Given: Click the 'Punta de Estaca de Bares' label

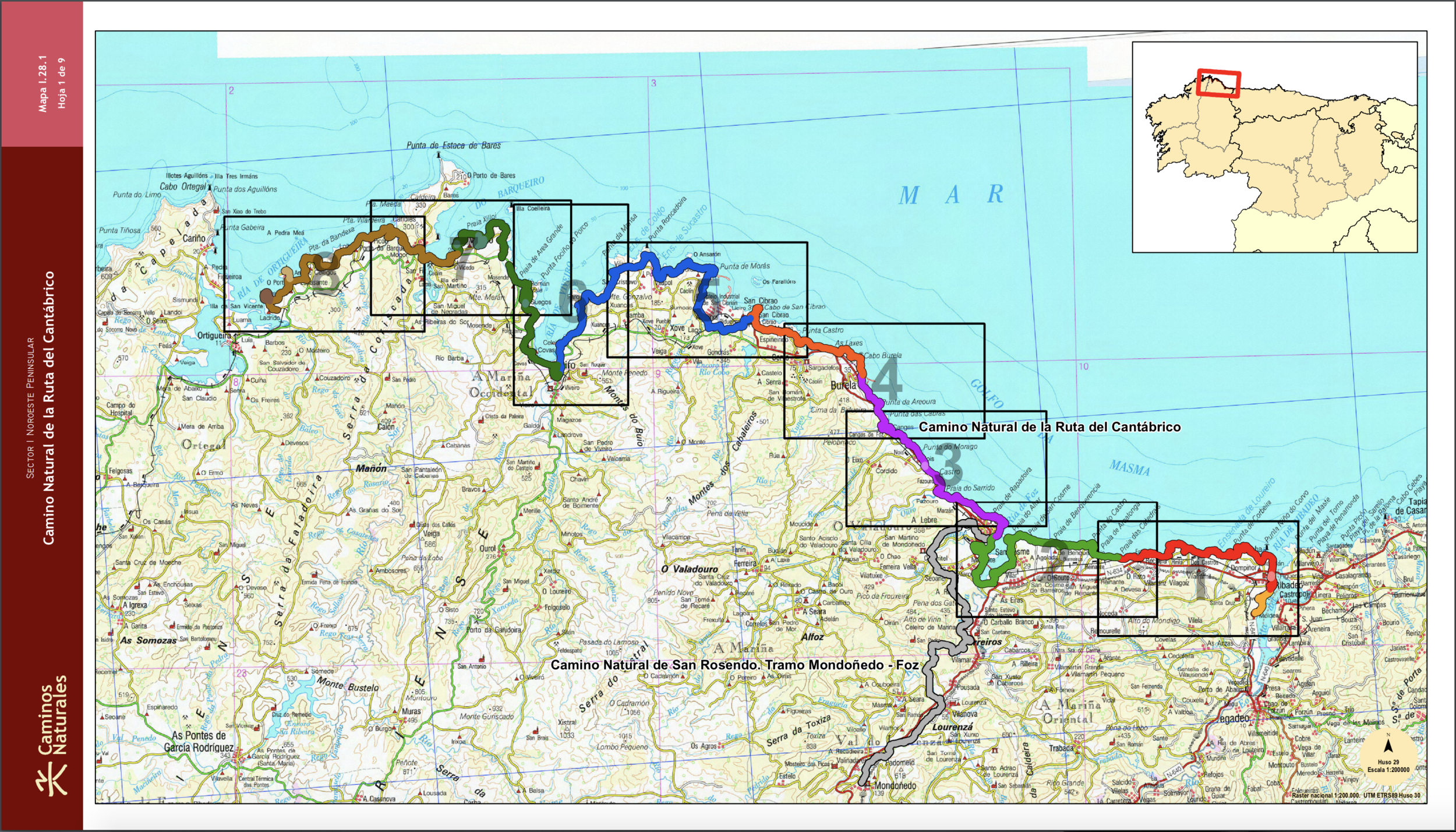Looking at the screenshot, I should coord(453,146).
